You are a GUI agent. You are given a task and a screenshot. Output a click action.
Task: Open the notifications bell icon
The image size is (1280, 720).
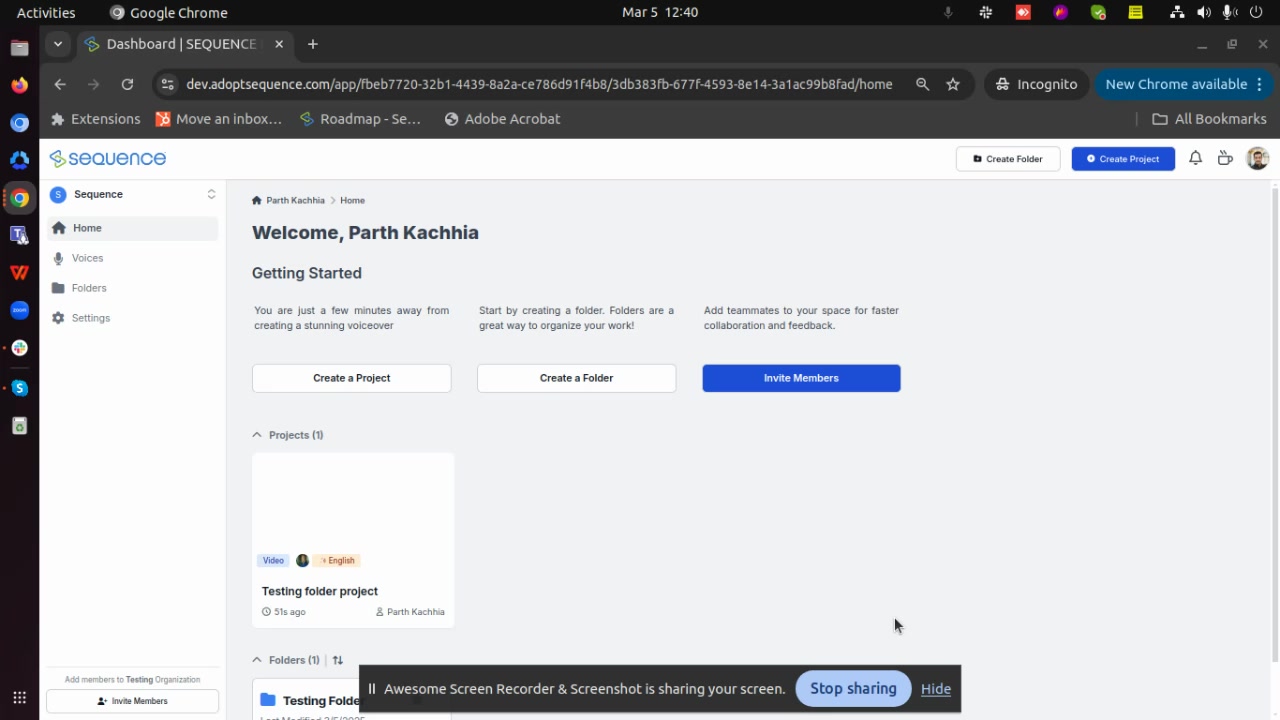[1195, 158]
